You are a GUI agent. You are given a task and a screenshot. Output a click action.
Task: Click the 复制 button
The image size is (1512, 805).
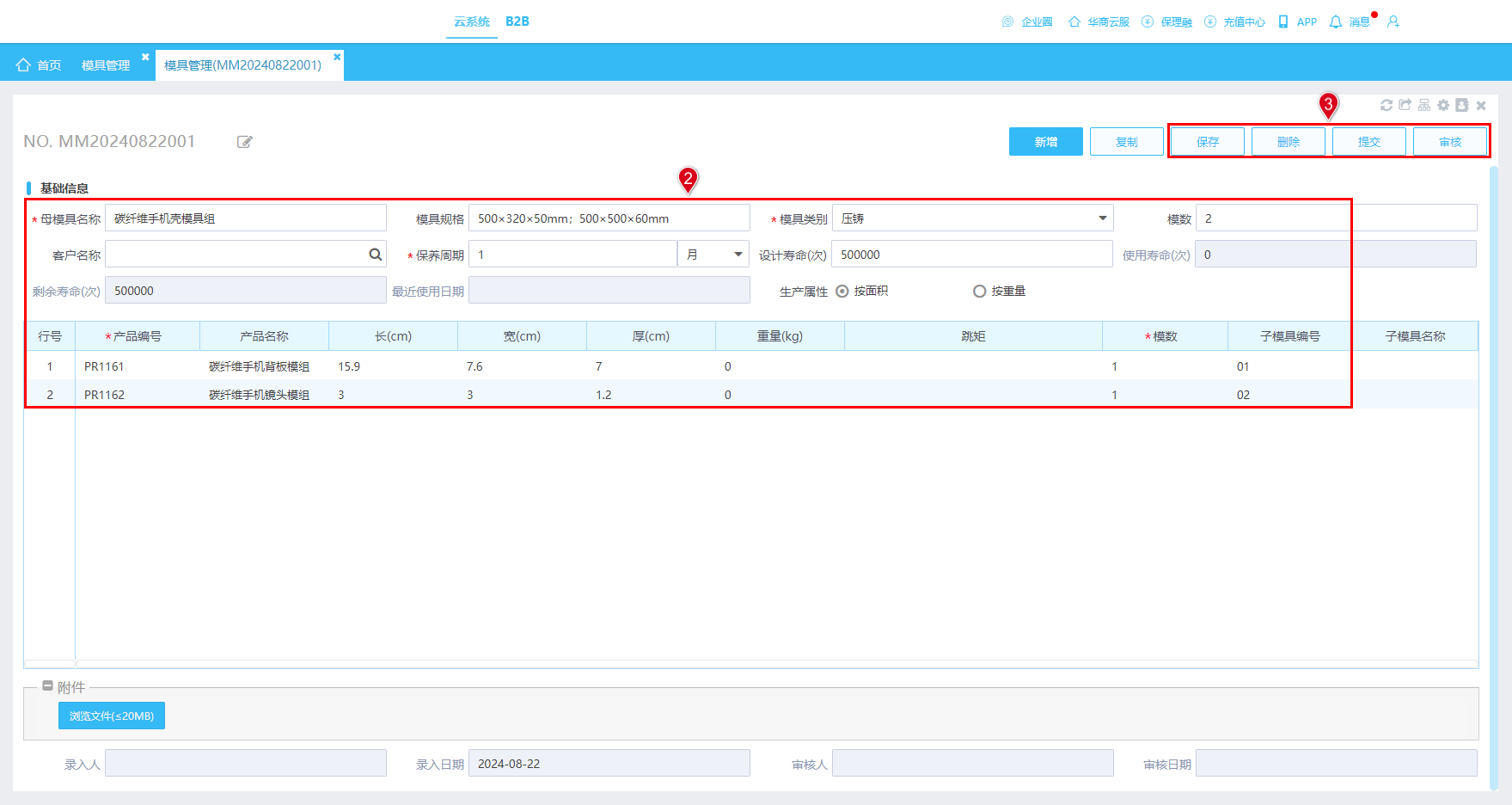(x=1127, y=142)
